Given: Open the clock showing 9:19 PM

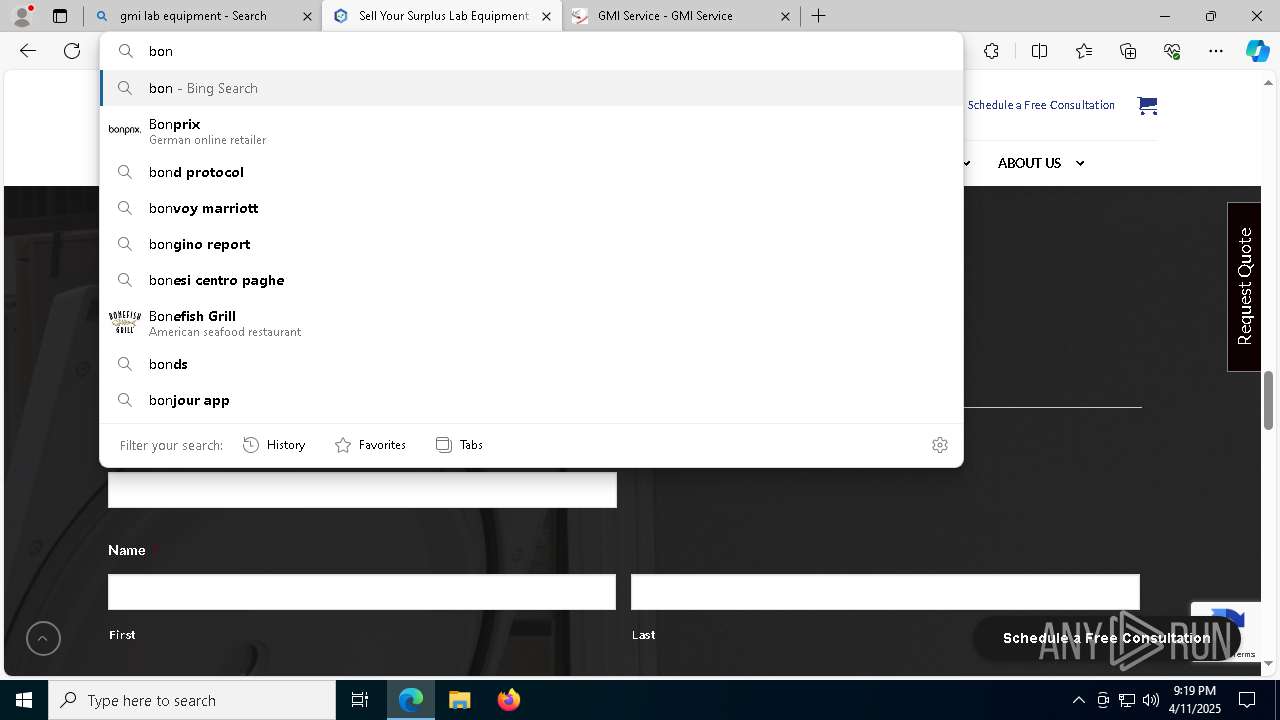Looking at the screenshot, I should (1195, 700).
